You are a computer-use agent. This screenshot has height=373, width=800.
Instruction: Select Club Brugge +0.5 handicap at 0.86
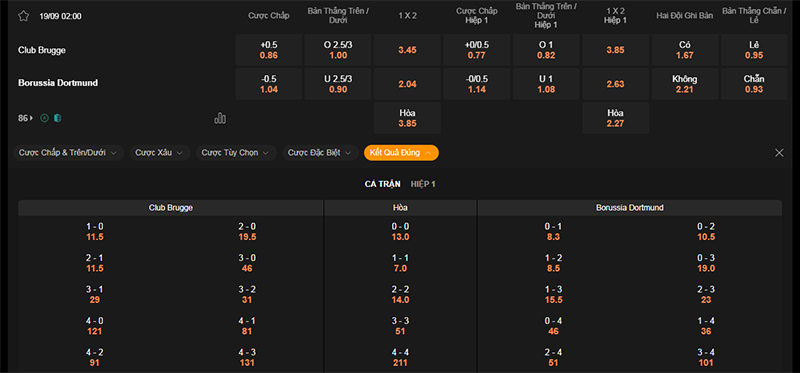(x=268, y=50)
